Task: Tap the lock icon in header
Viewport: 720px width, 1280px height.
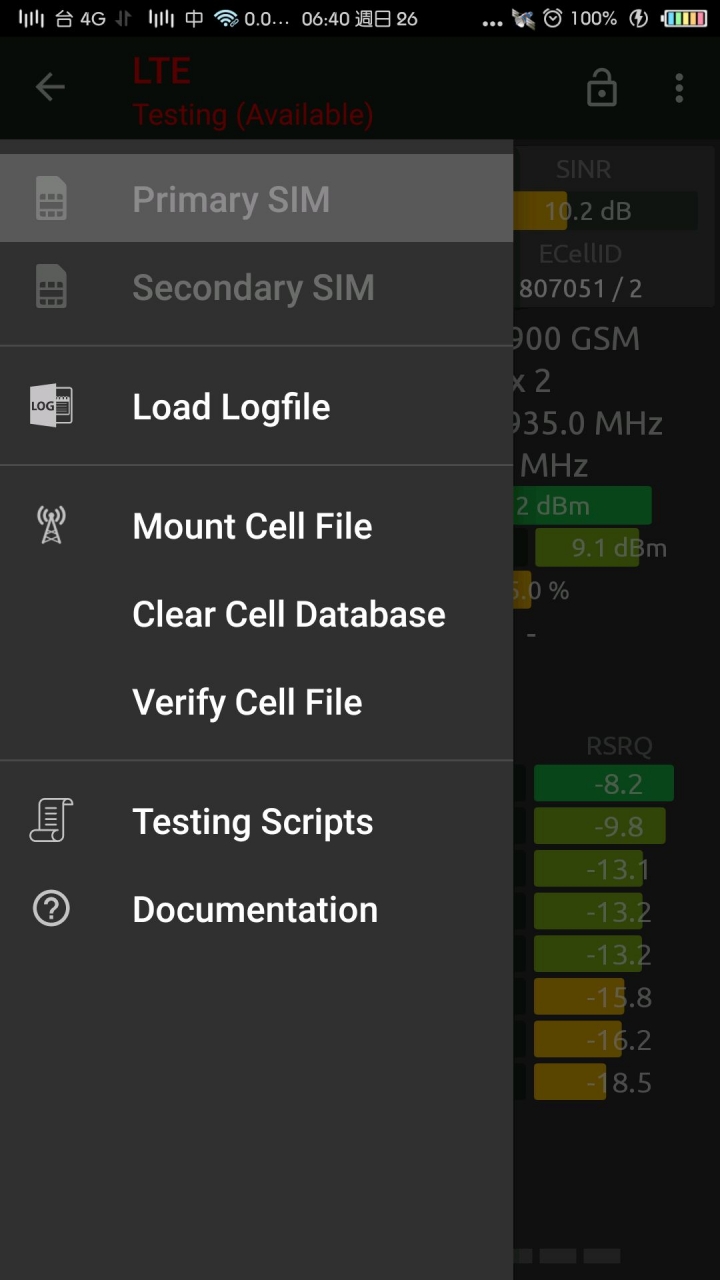Action: 601,88
